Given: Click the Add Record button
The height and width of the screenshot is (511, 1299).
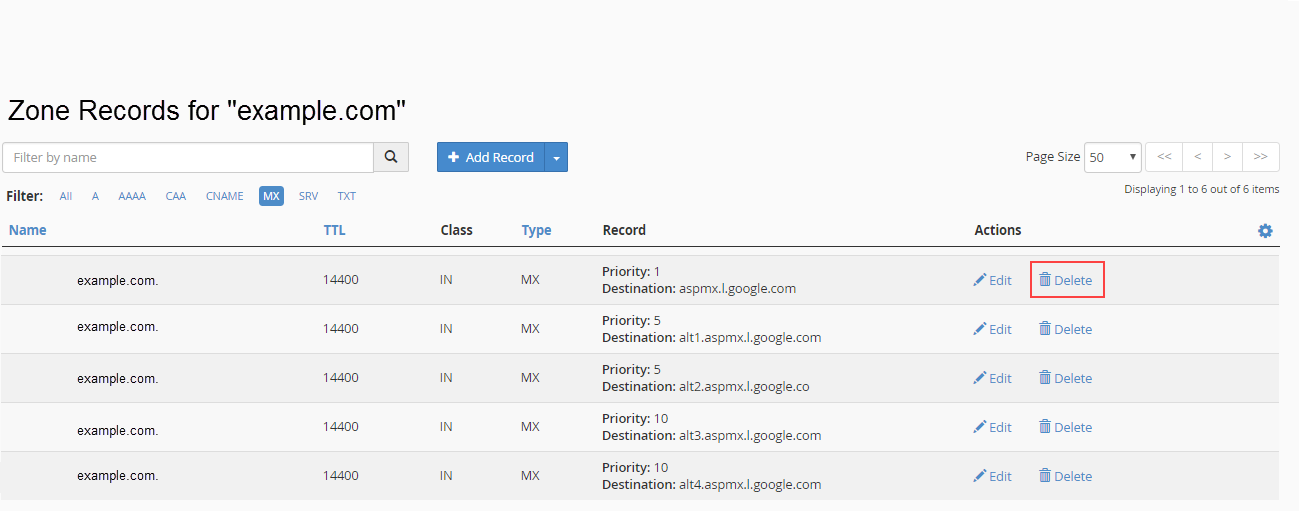Looking at the screenshot, I should (x=491, y=157).
